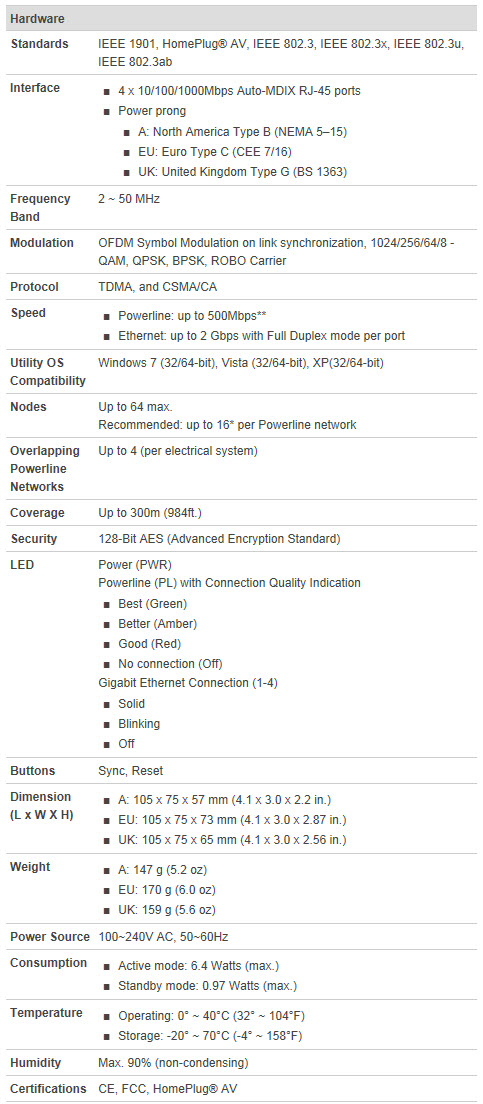Click the Power prong bullet marker

pos(106,111)
